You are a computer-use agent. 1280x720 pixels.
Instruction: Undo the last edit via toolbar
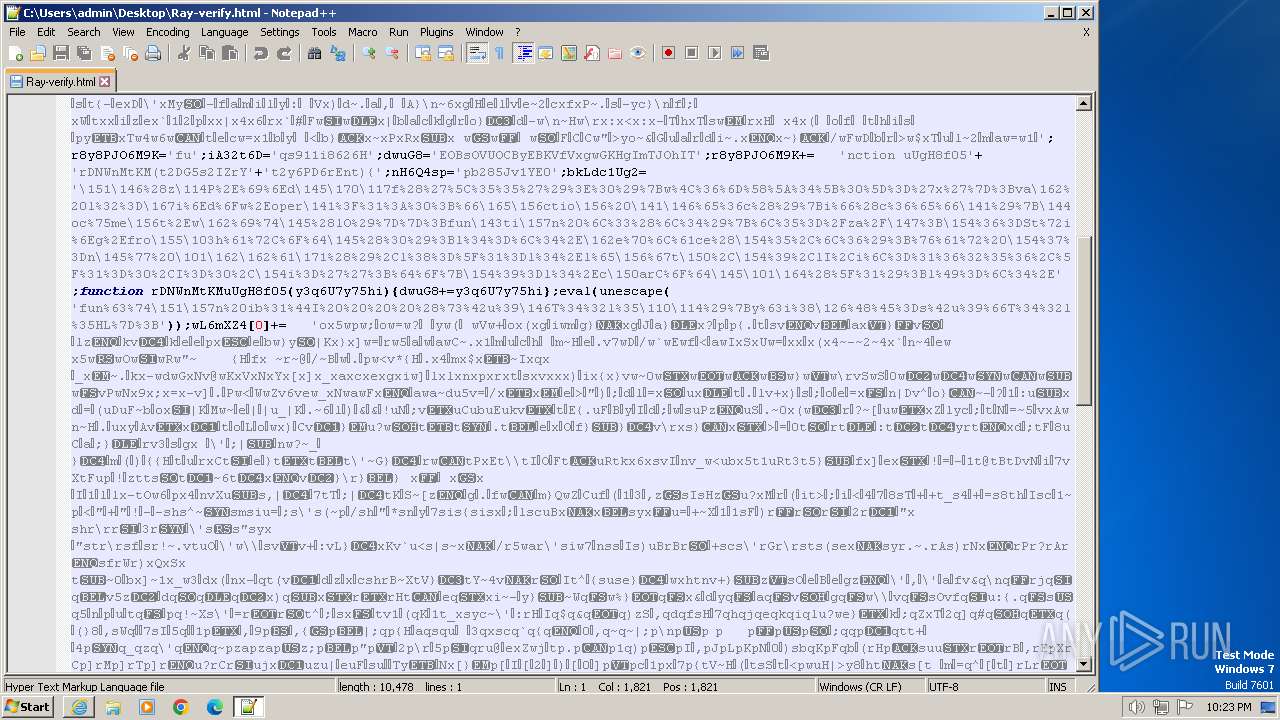pyautogui.click(x=260, y=53)
